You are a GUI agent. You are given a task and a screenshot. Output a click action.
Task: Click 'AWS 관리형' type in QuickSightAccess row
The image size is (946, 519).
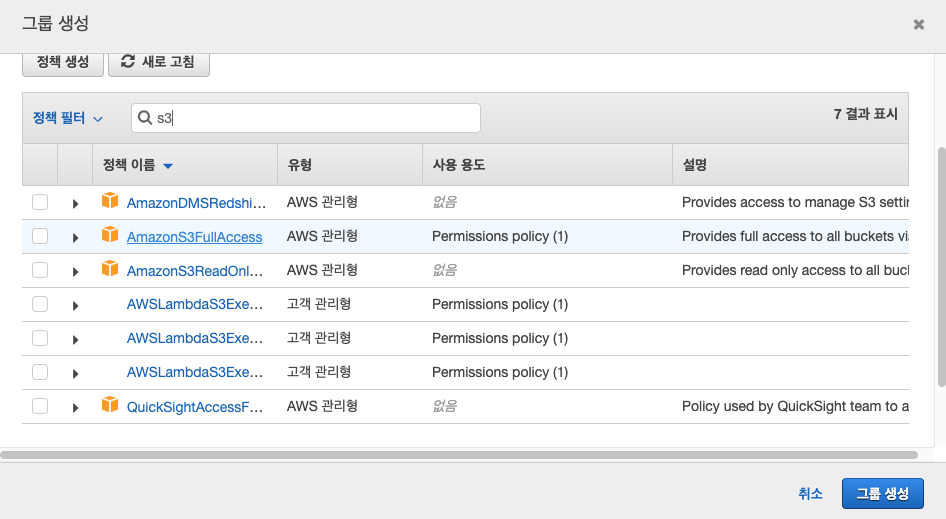(322, 406)
